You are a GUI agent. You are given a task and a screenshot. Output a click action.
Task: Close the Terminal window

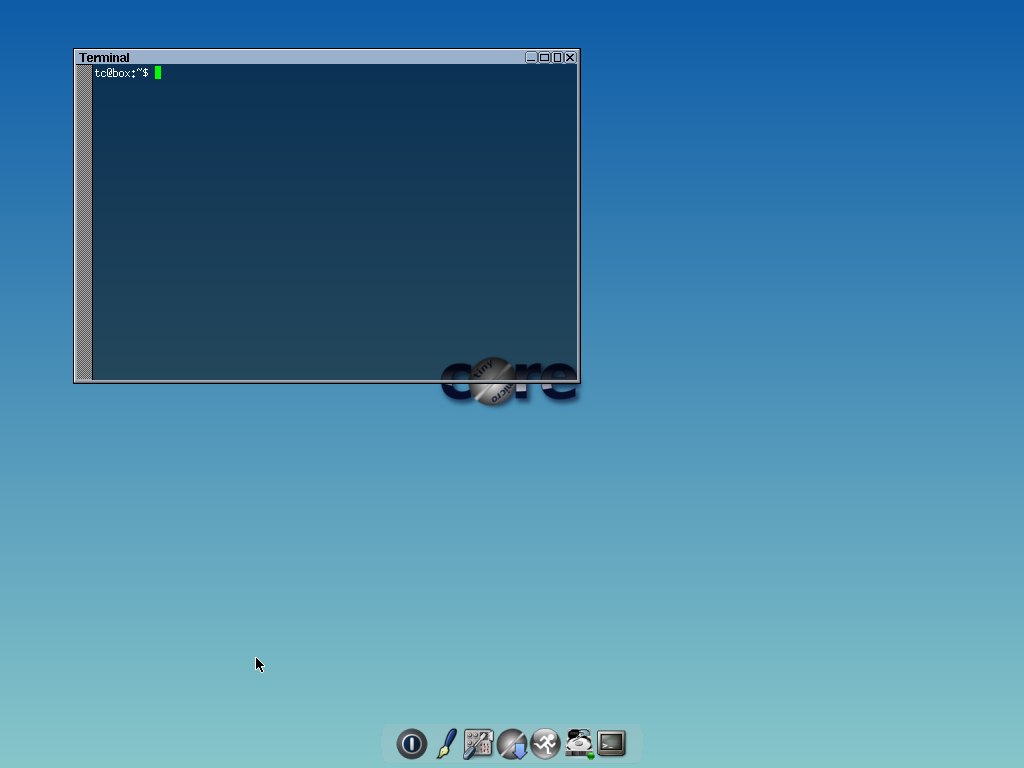click(x=570, y=57)
